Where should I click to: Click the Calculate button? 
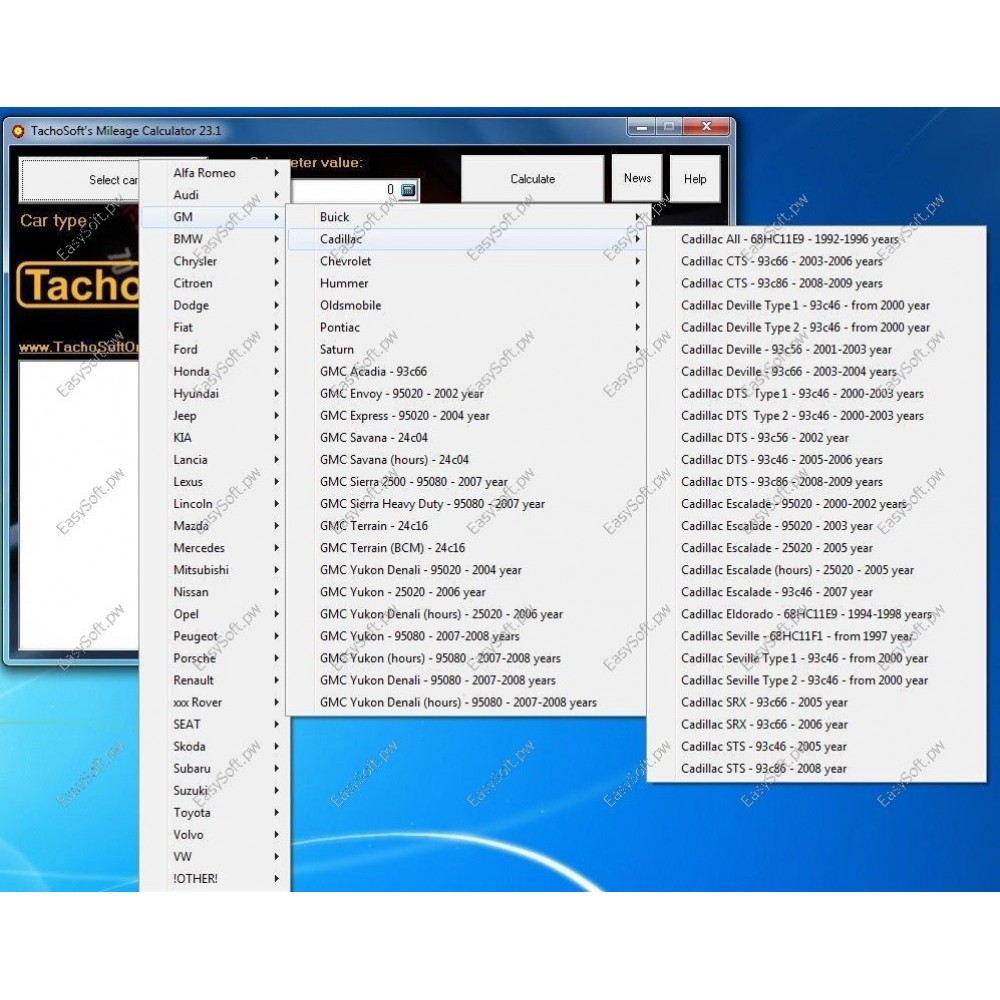click(x=533, y=179)
